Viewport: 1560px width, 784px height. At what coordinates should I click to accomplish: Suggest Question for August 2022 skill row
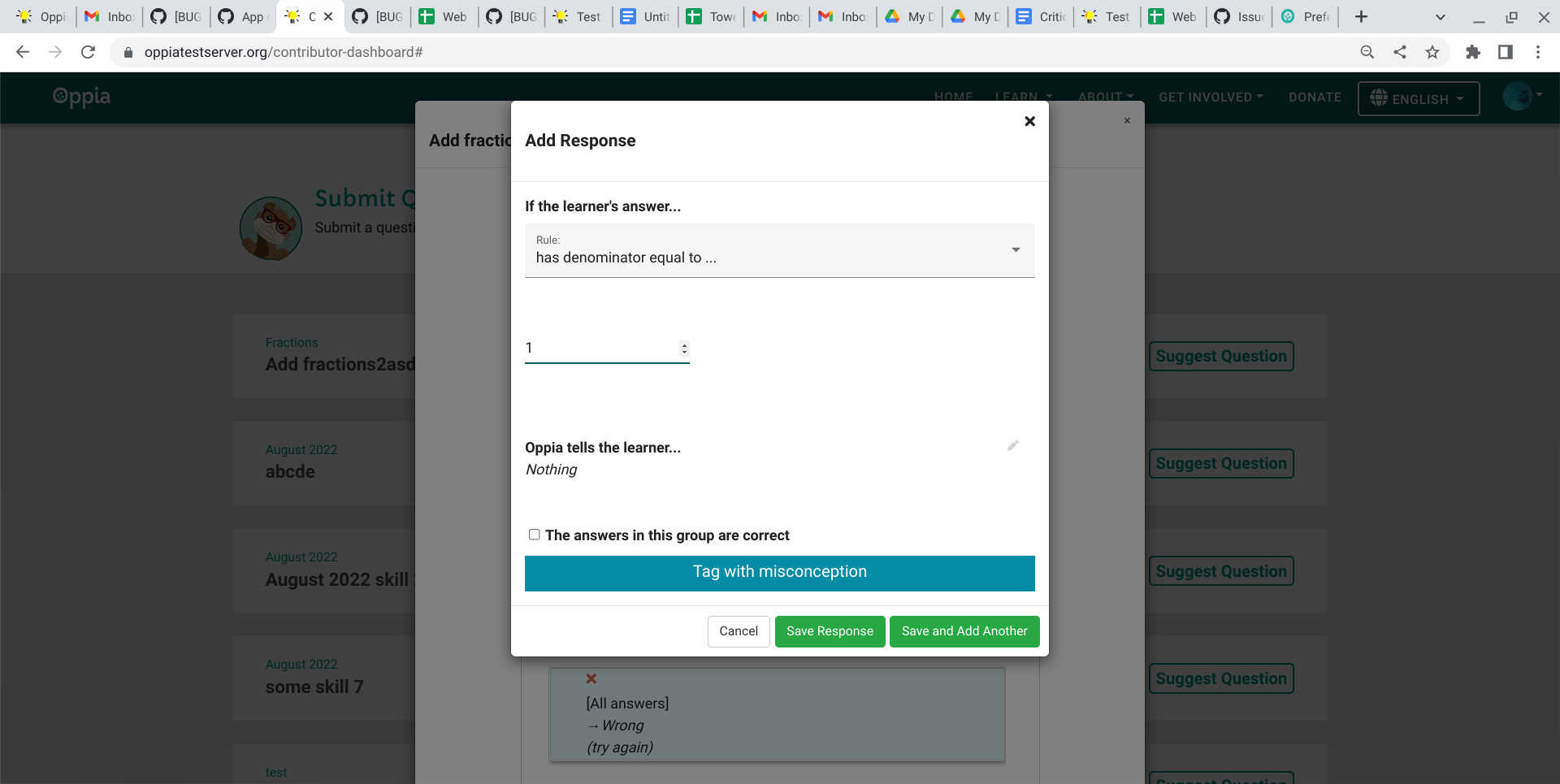coord(1221,571)
